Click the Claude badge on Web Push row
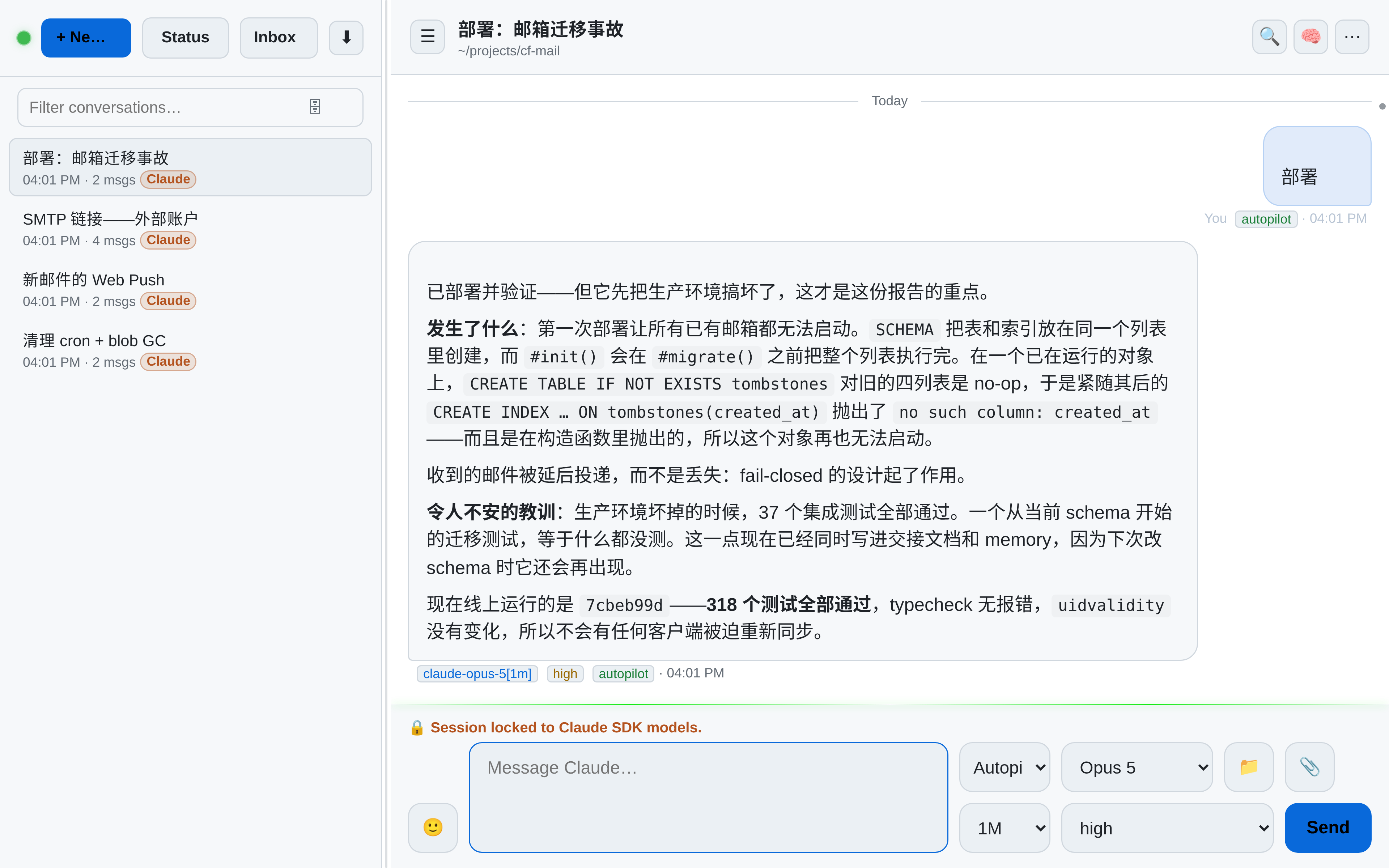 (168, 301)
